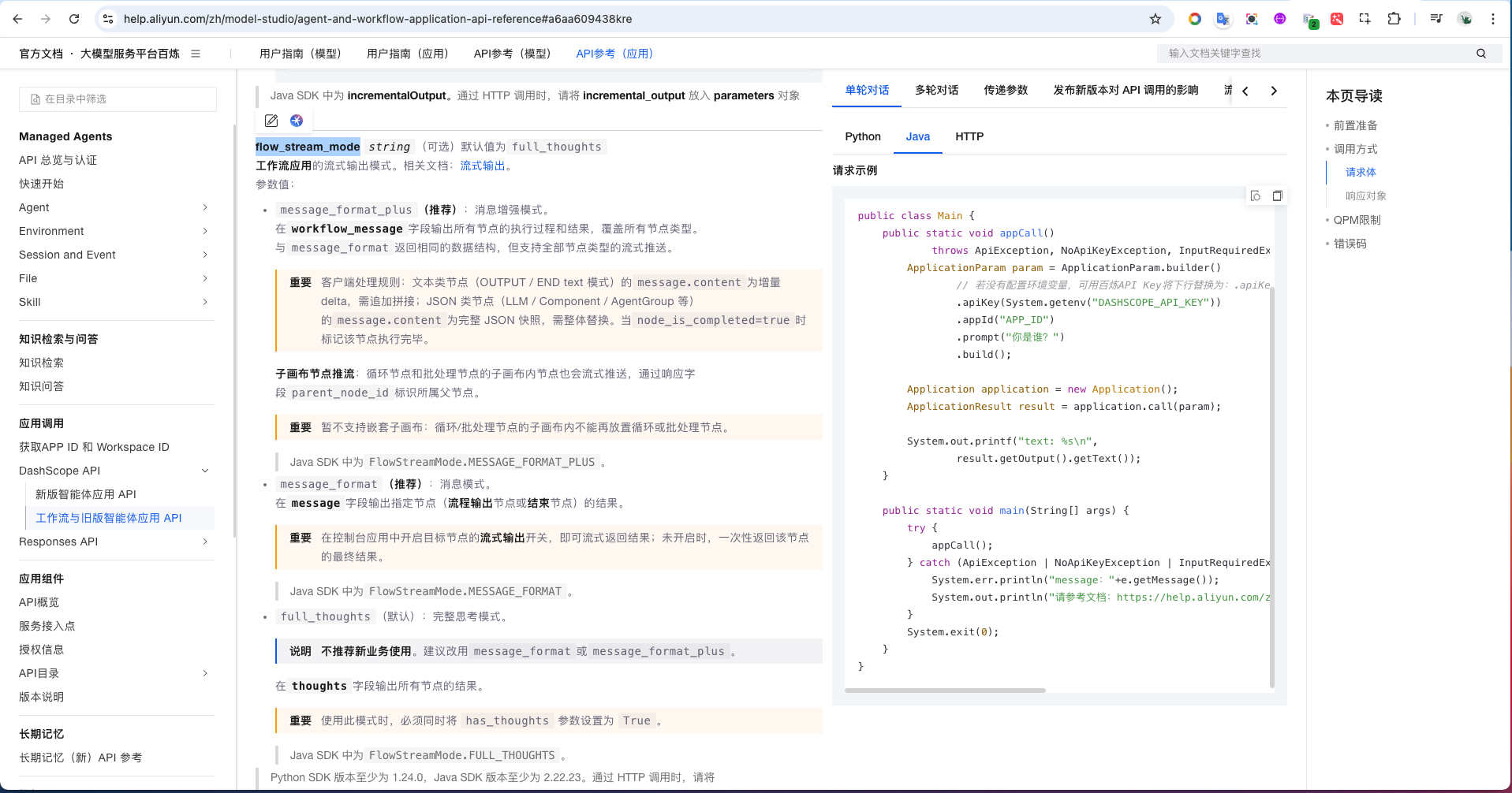Screen dimensions: 1512x793
Task: Open 新版智能体应用 API sidebar page
Action: pyautogui.click(x=86, y=494)
